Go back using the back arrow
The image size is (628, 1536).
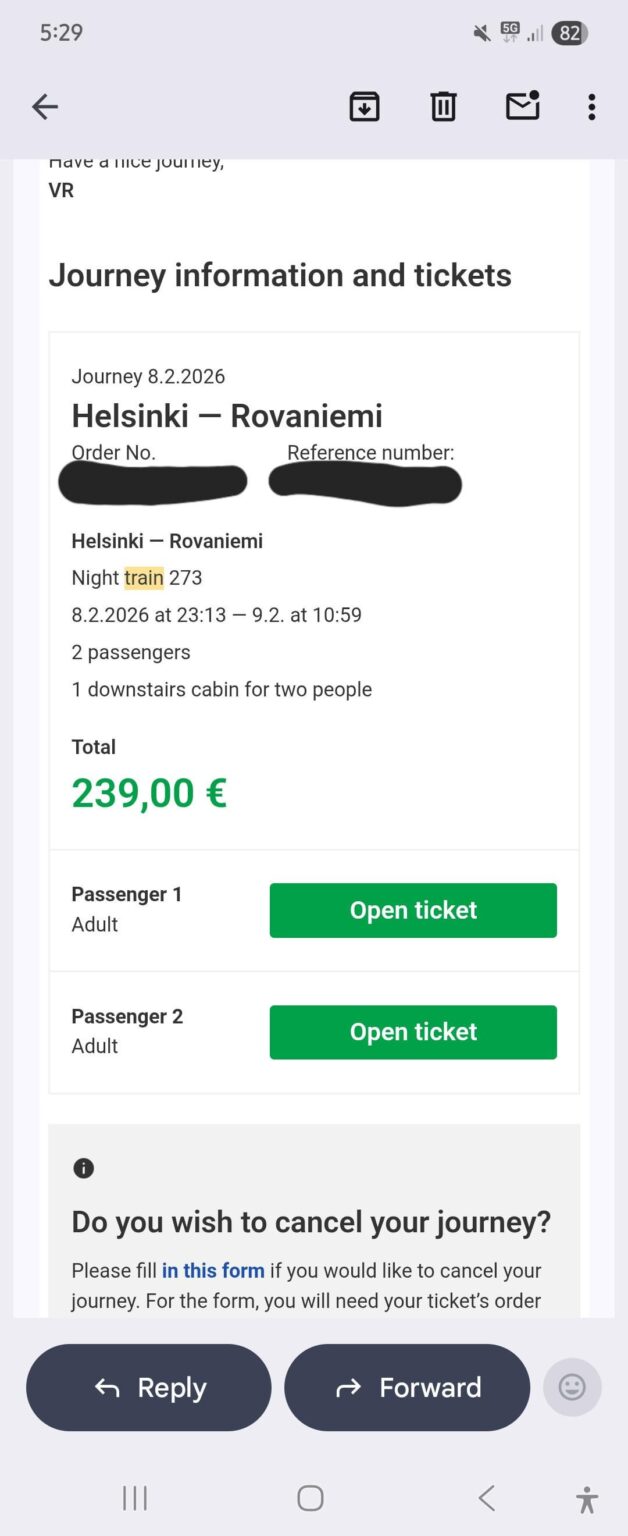coord(45,106)
